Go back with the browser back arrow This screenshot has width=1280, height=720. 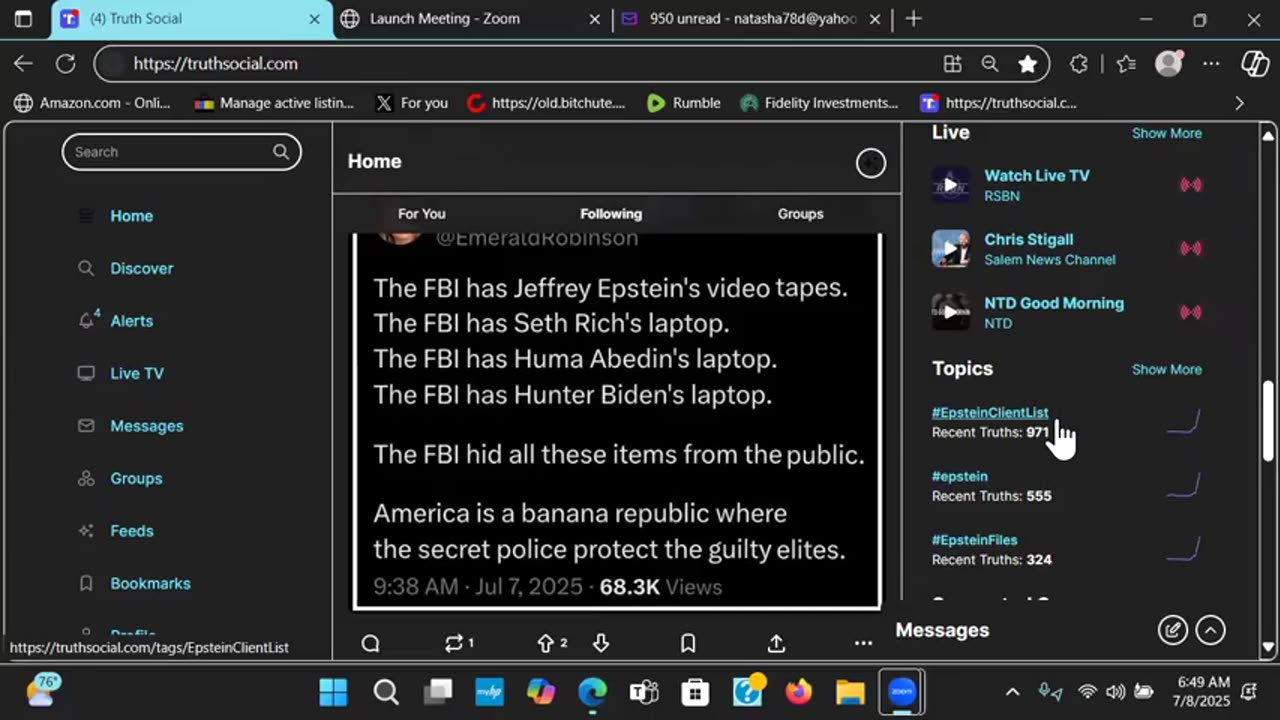click(23, 63)
